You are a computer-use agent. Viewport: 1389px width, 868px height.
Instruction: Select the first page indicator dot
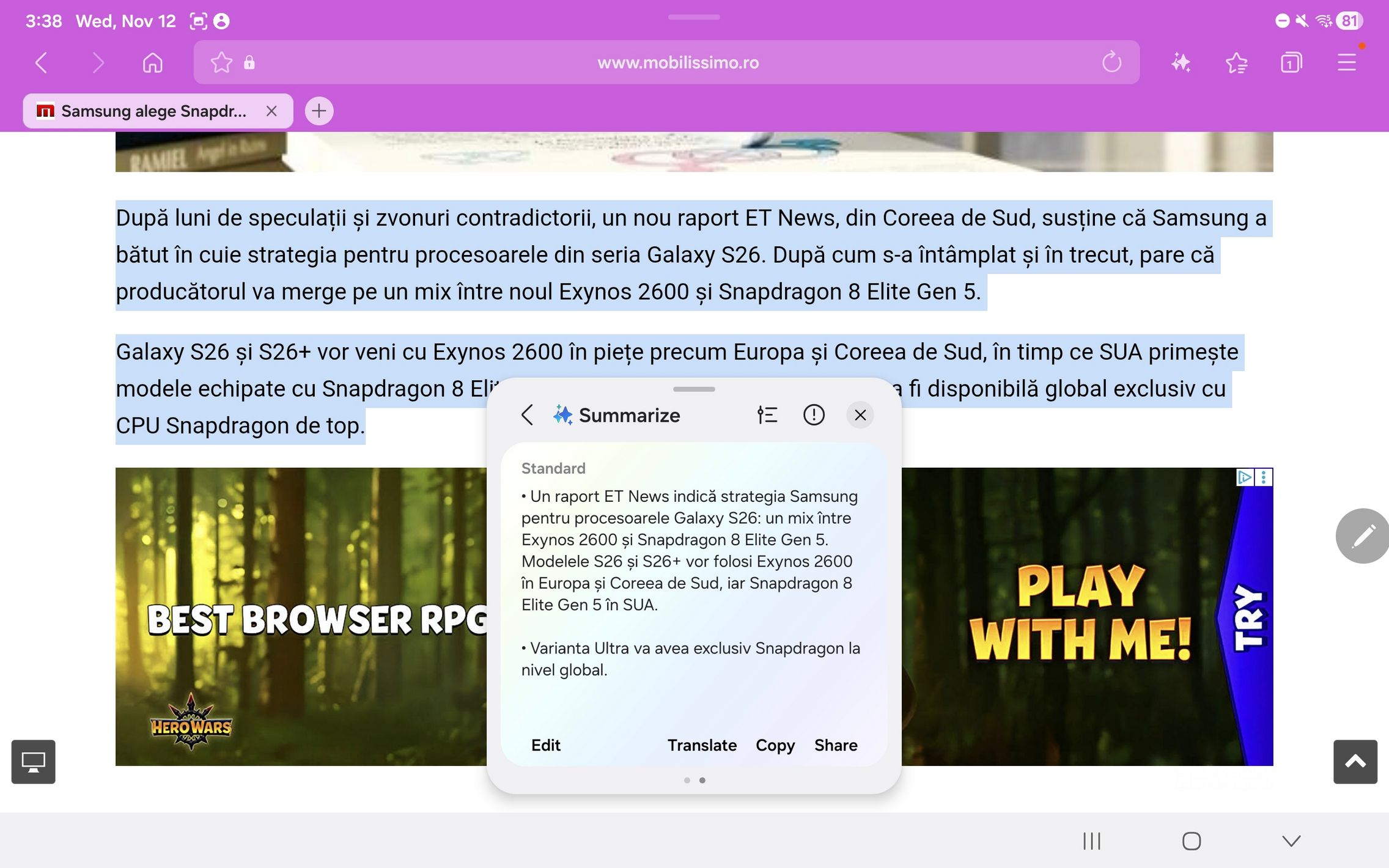point(687,780)
